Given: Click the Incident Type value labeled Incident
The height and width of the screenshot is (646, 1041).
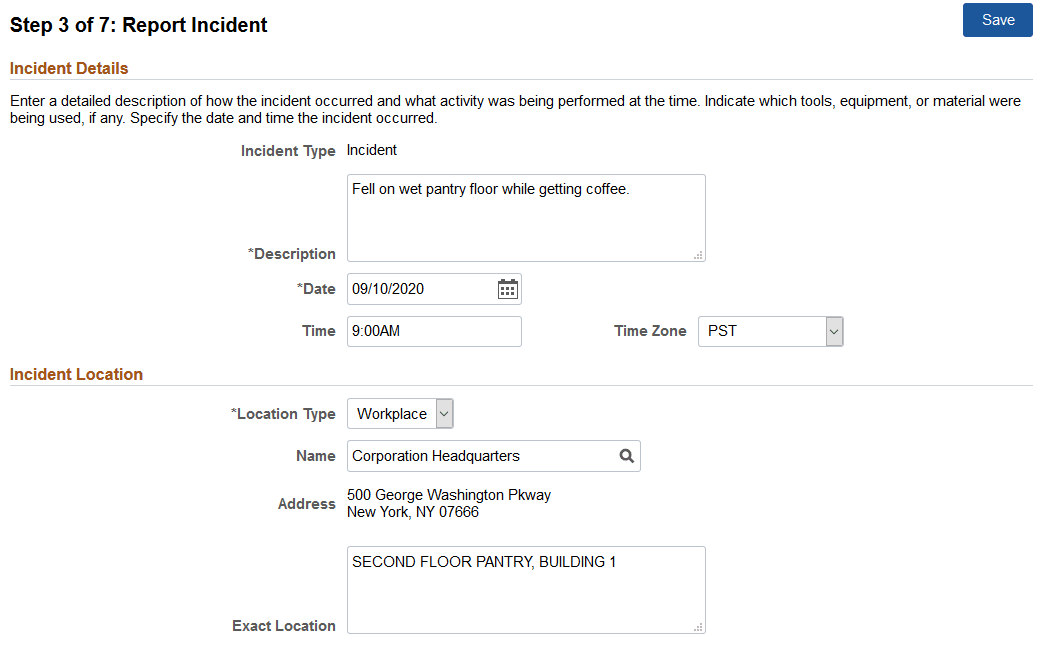Looking at the screenshot, I should (x=370, y=150).
